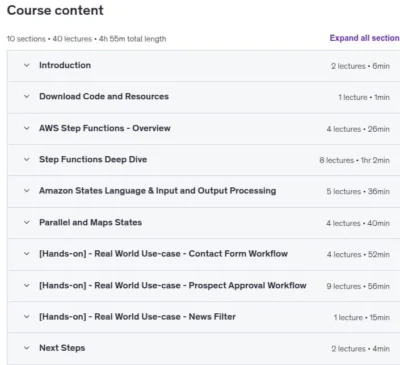The width and height of the screenshot is (400, 365).
Task: Click Expand all sections link
Action: [365, 38]
